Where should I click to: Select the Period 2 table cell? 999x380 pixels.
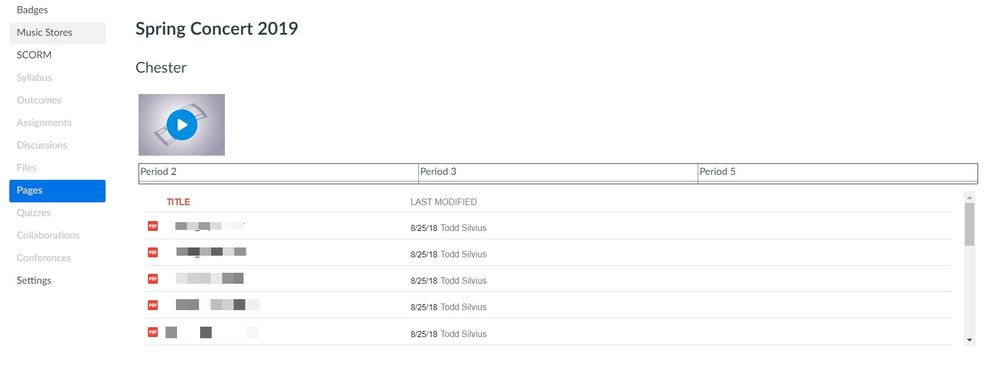278,172
